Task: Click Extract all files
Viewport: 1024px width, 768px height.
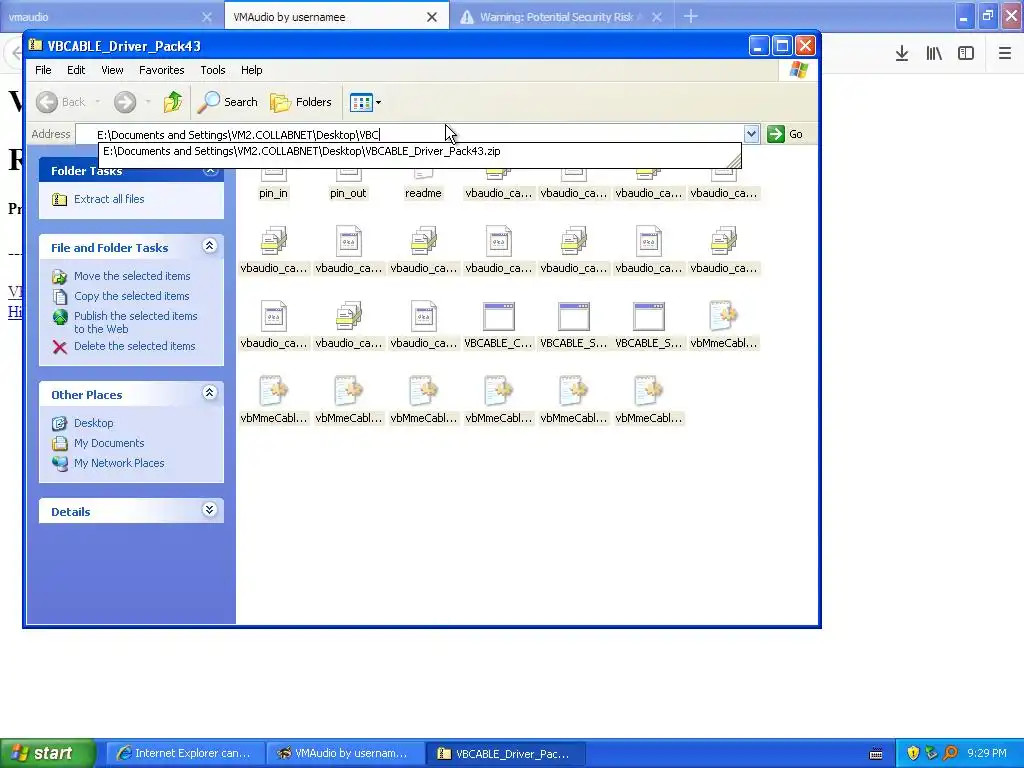Action: (x=109, y=199)
